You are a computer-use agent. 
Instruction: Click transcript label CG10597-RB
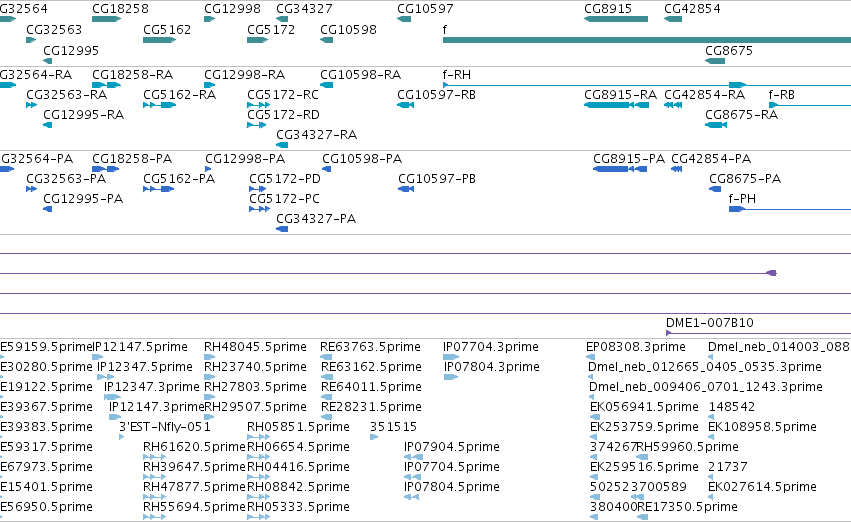point(436,95)
